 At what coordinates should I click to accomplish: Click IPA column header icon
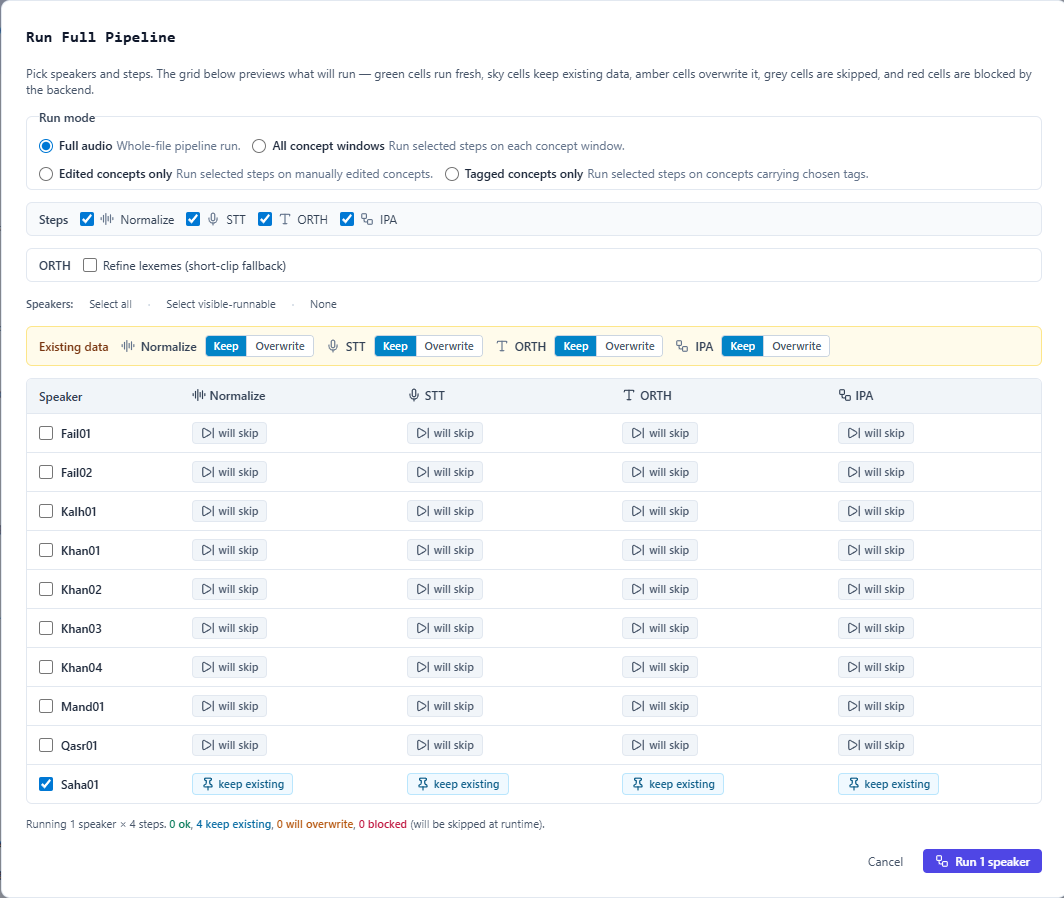(845, 395)
